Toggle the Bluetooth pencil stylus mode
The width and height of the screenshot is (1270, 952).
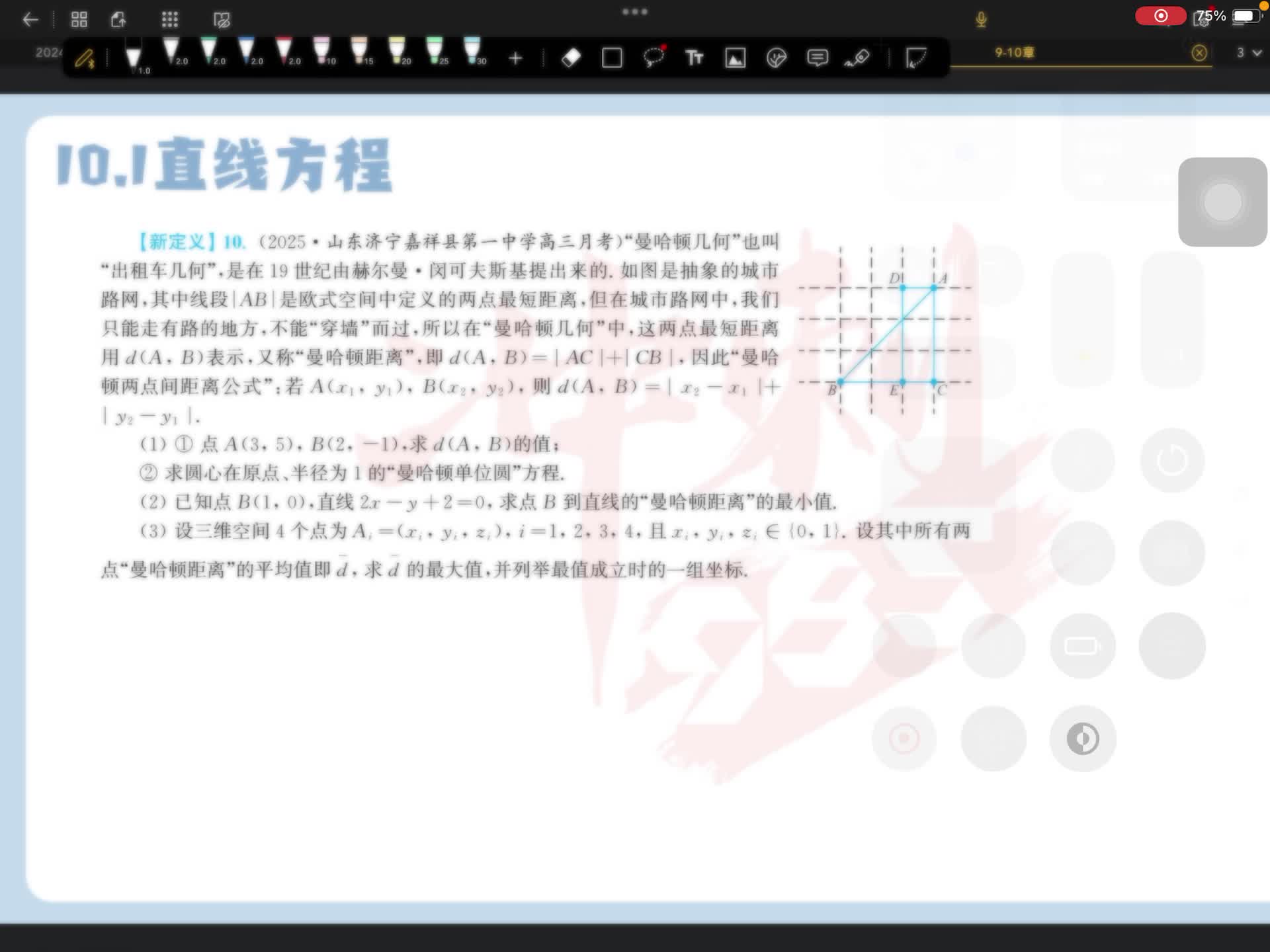point(85,59)
